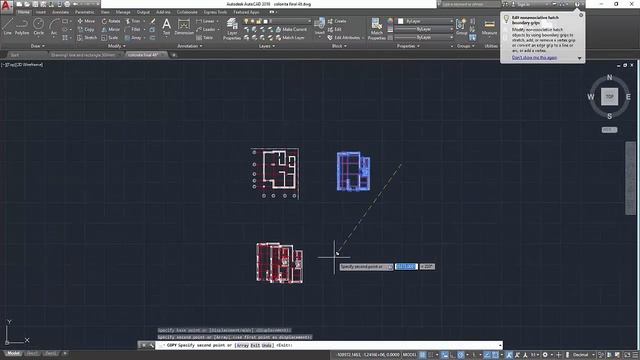Click Create block tool

pyautogui.click(x=337, y=21)
